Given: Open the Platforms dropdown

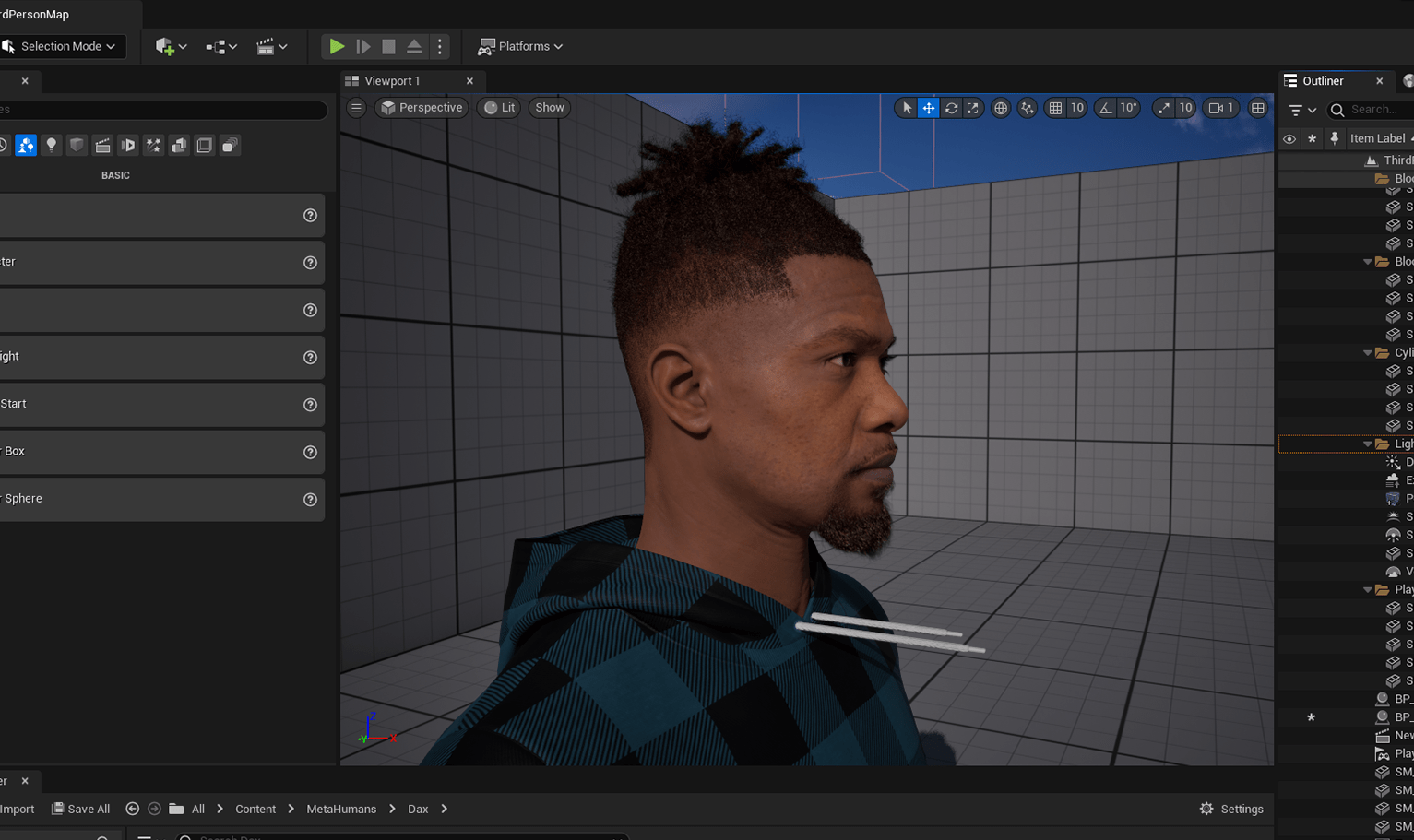Looking at the screenshot, I should point(520,46).
